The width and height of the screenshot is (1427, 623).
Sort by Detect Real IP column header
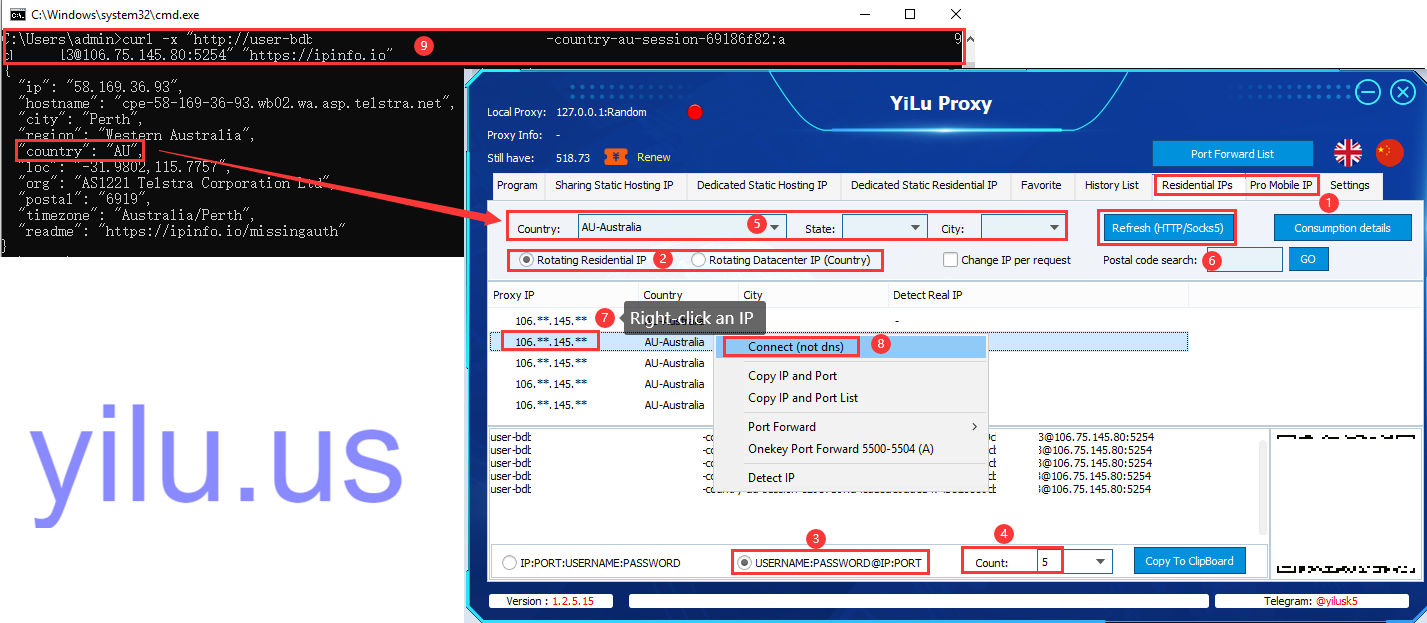(1037, 295)
